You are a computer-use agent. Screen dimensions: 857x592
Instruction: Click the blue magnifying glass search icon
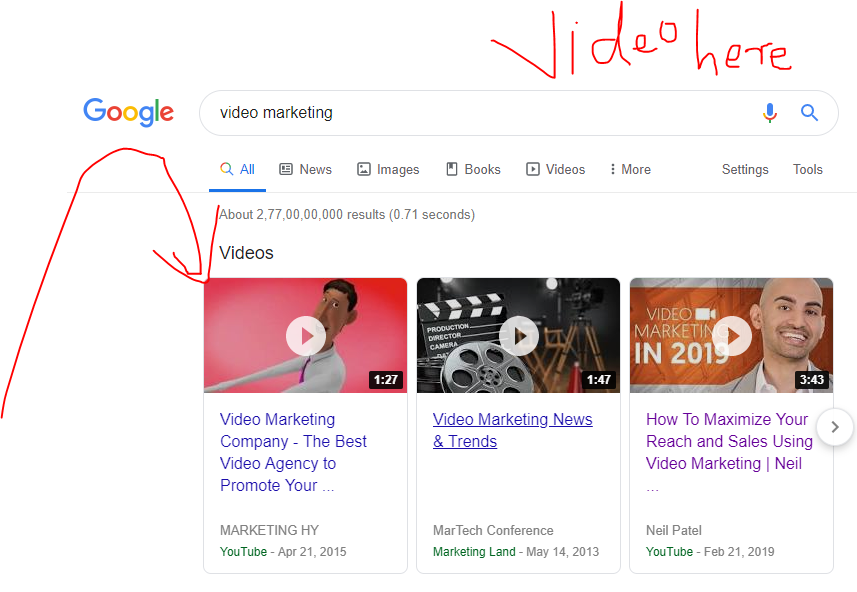(809, 113)
